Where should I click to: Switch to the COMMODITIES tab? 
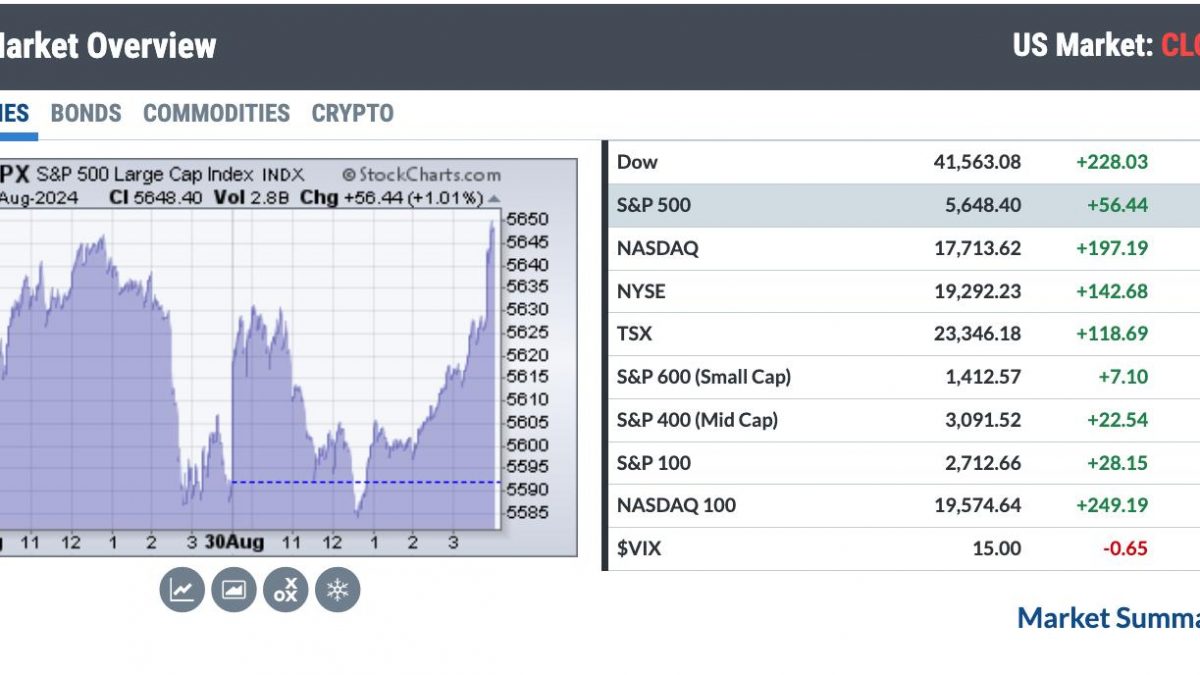216,113
